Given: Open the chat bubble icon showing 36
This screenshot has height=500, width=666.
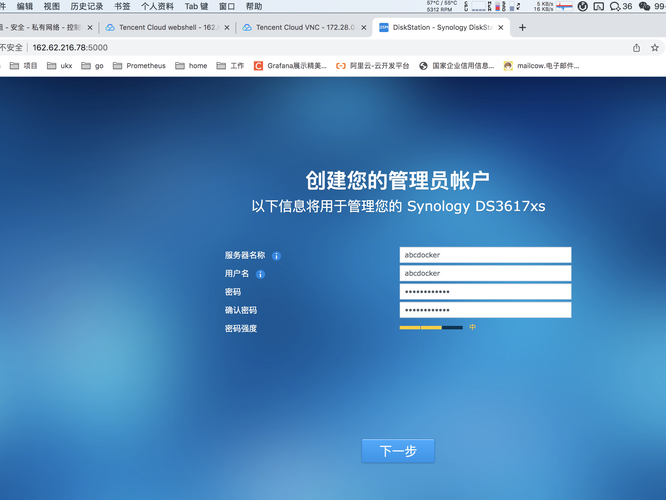Looking at the screenshot, I should click(621, 6).
